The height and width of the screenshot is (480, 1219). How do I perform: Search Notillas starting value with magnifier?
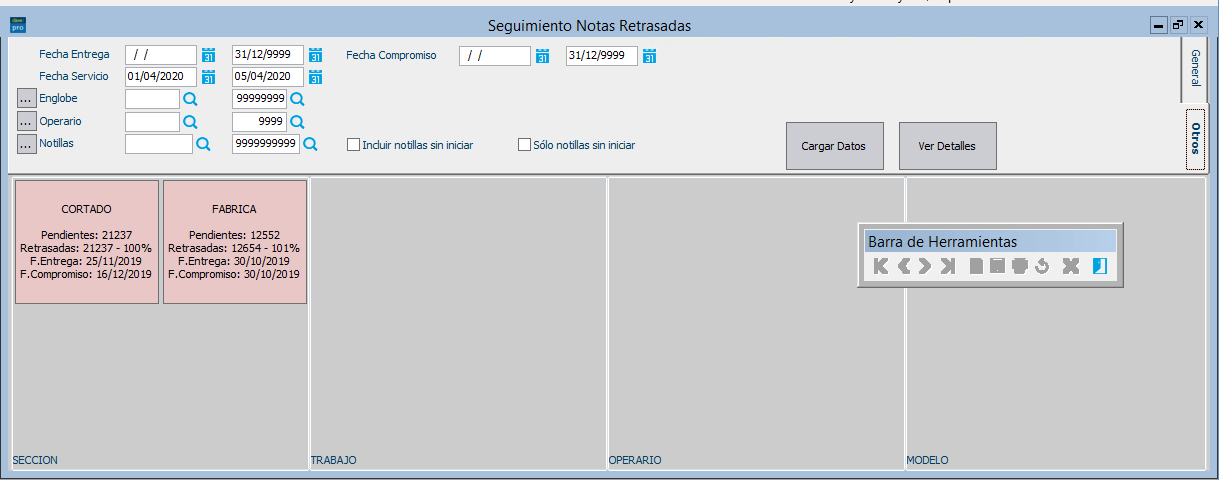203,144
